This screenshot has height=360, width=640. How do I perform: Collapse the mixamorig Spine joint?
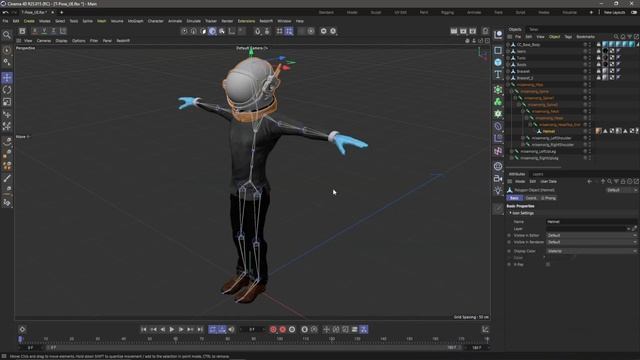point(512,91)
